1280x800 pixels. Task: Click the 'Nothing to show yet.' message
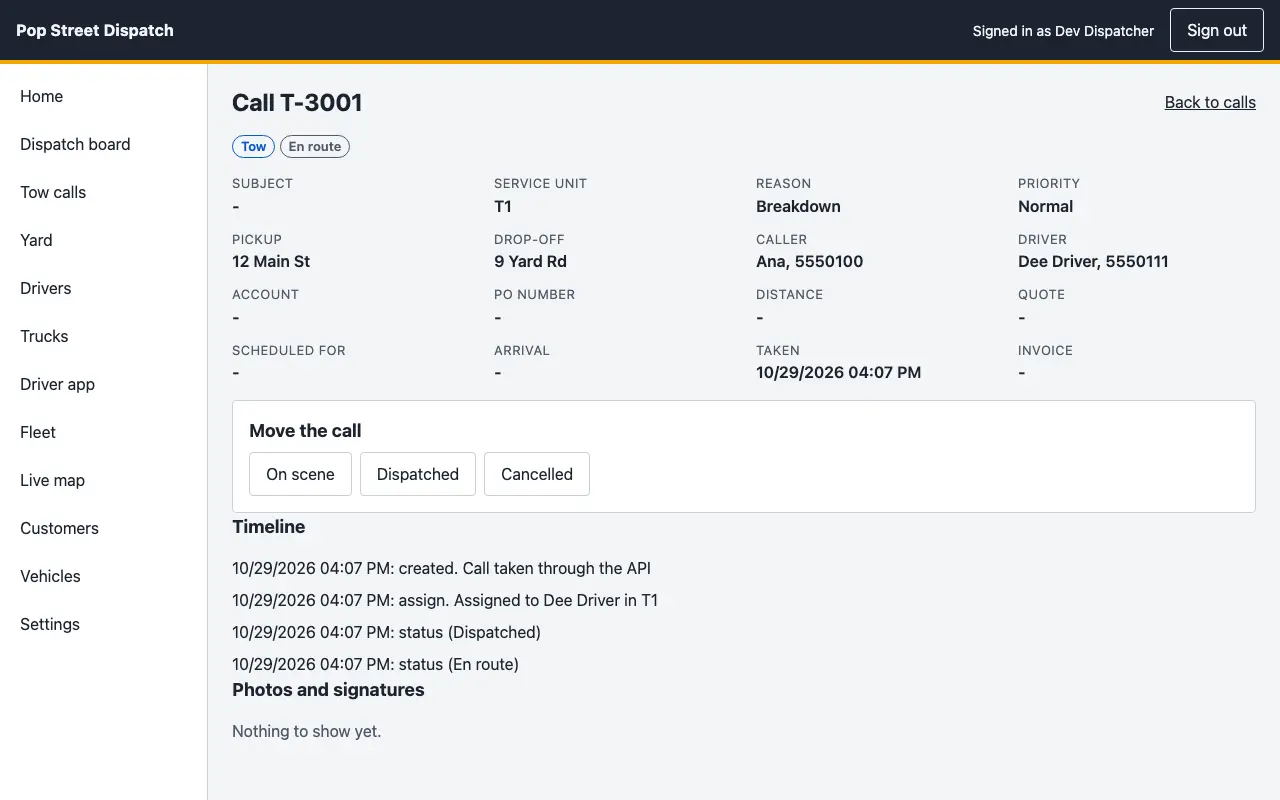tap(307, 731)
